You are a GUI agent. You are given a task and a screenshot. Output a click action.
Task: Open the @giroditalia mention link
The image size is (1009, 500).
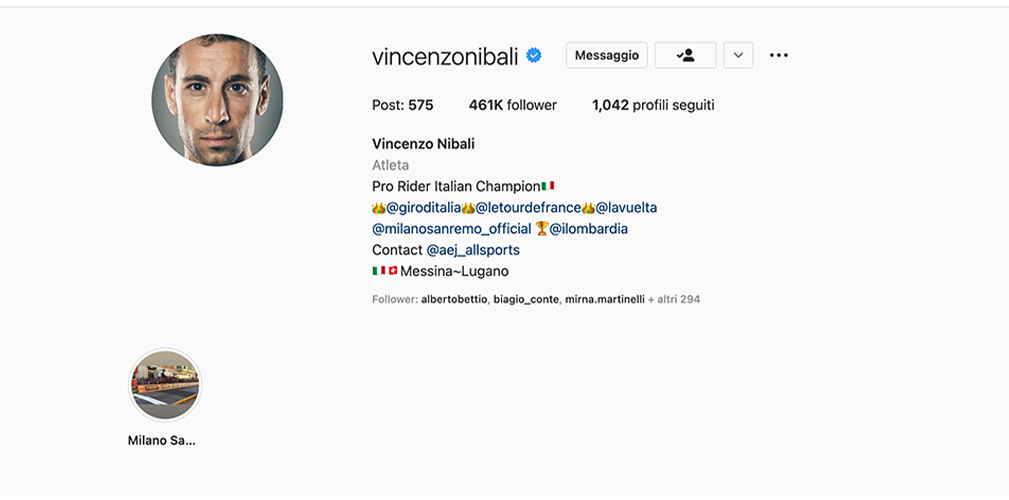(x=423, y=208)
